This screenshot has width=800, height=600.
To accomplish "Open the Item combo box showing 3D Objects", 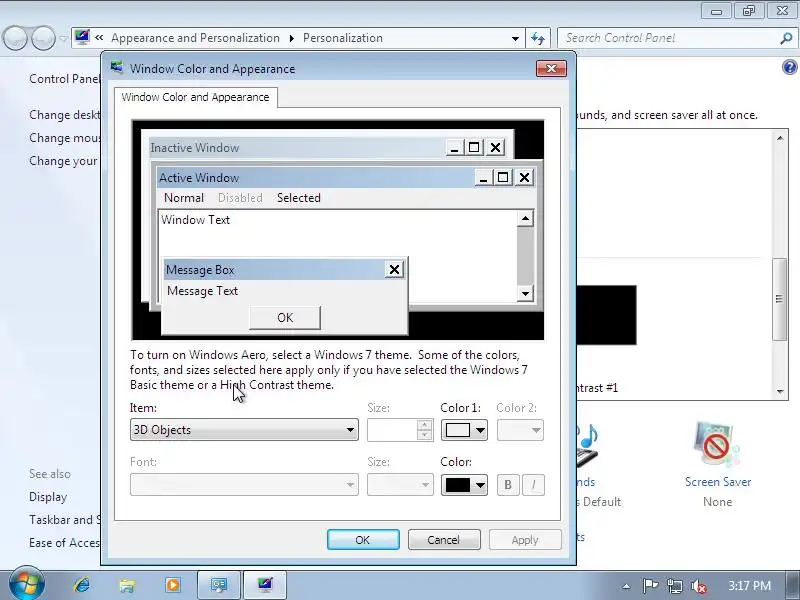I will [244, 430].
